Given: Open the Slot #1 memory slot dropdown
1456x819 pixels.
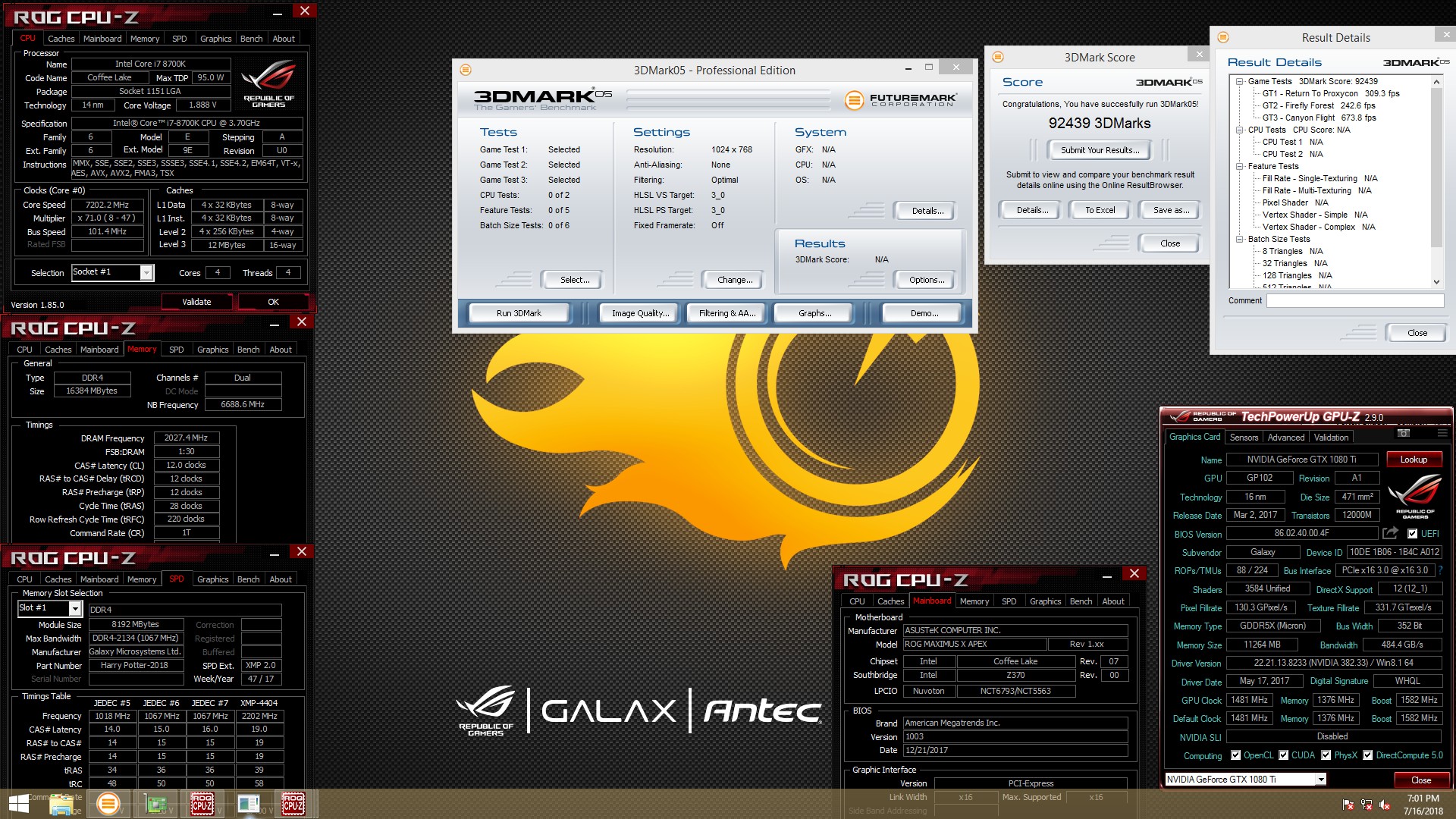Looking at the screenshot, I should tap(75, 609).
